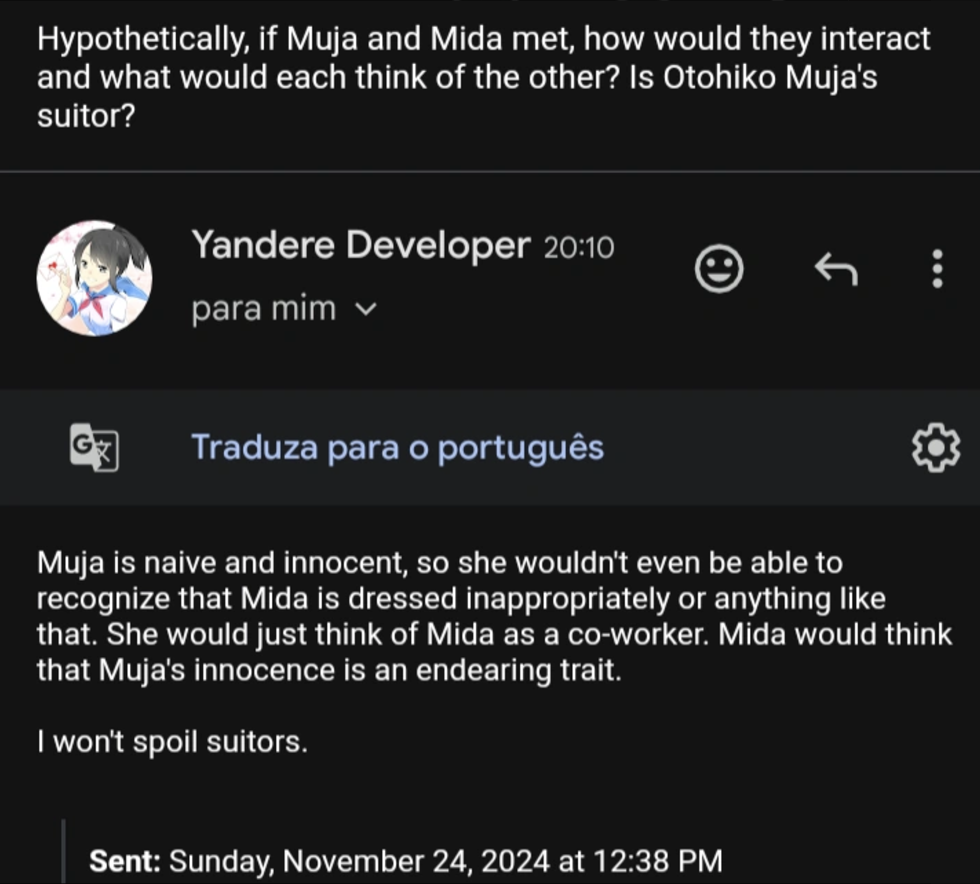Open Yandere Developer's profile avatar
The image size is (980, 884).
pos(94,278)
